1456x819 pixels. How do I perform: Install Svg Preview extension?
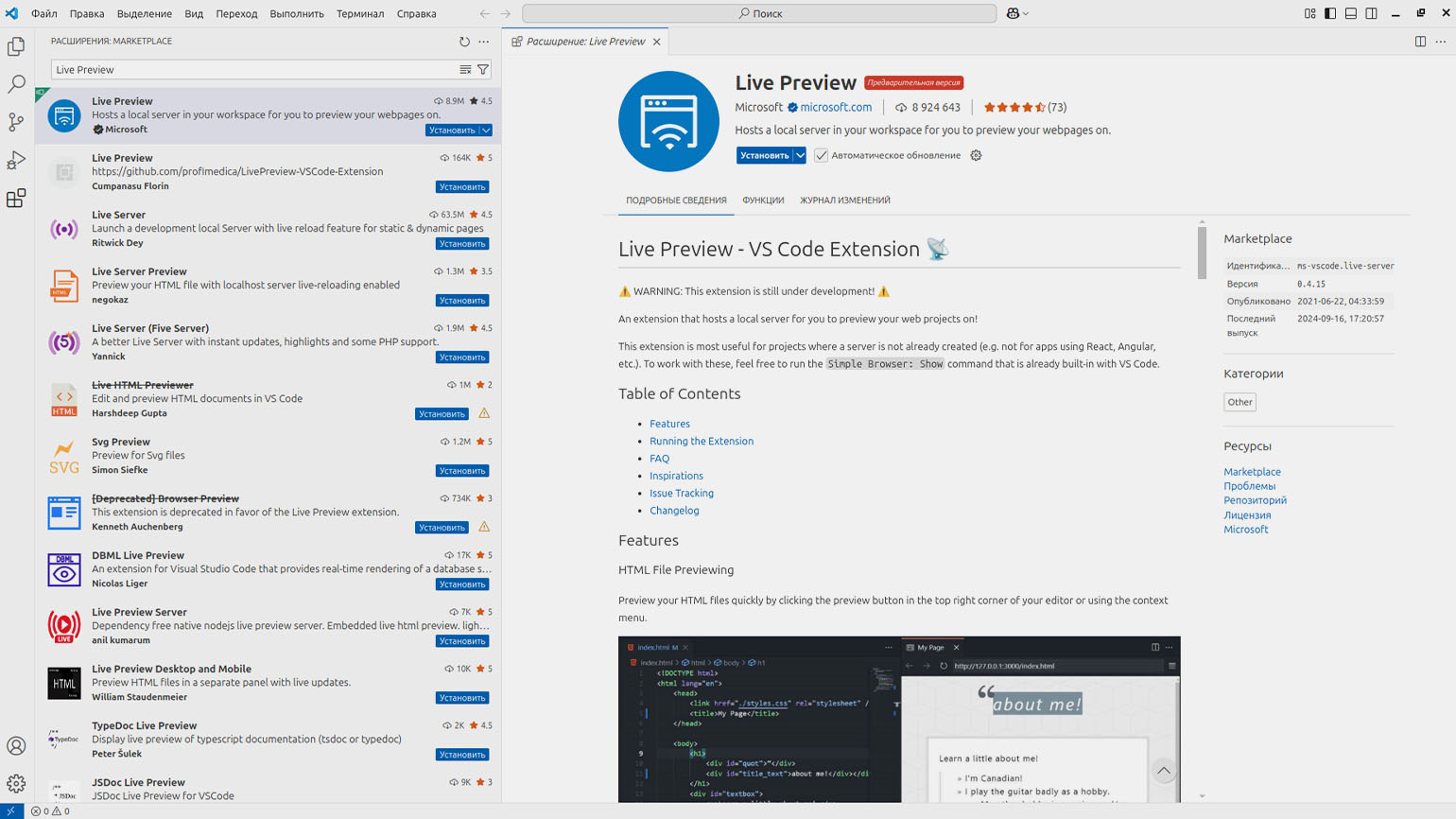[462, 471]
